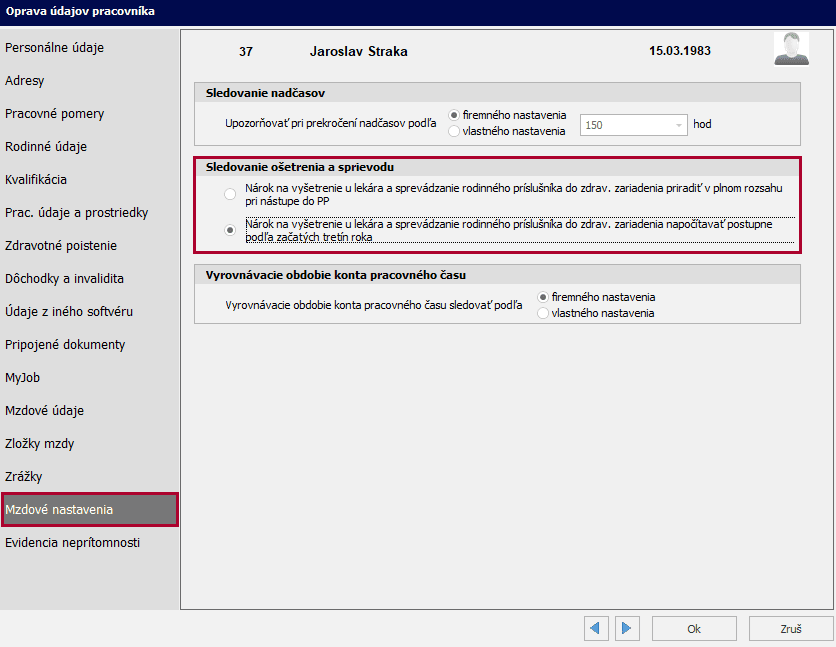The image size is (836, 647).
Task: Go to Adresy section
Action: (x=25, y=81)
